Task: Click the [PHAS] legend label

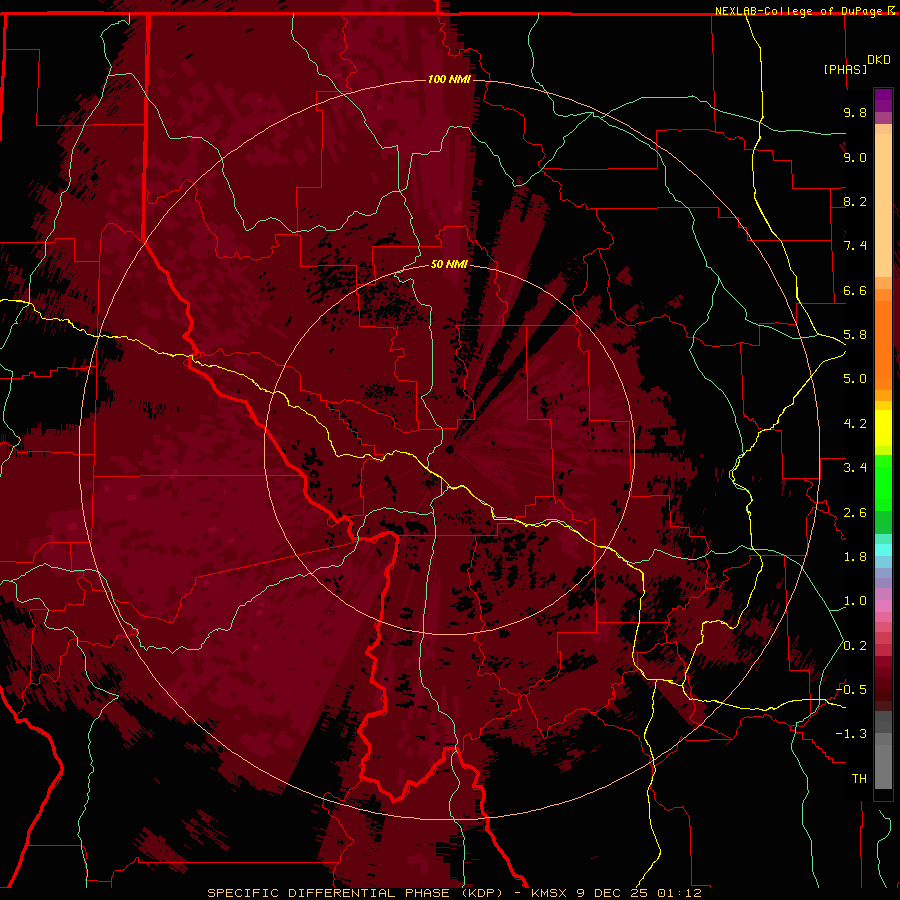Action: tap(845, 69)
